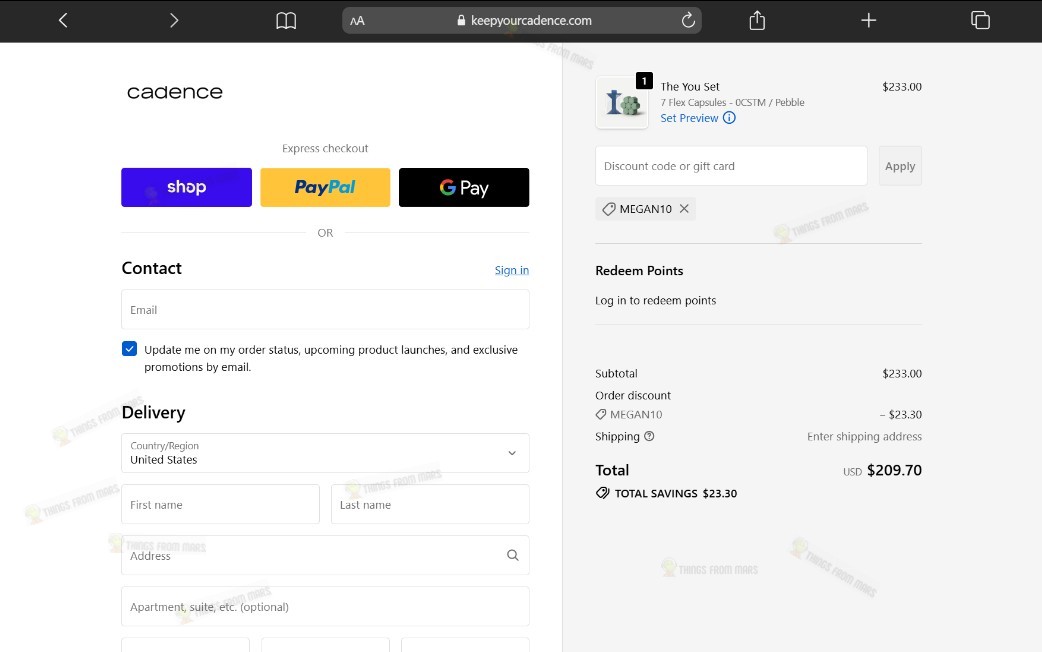Image resolution: width=1042 pixels, height=652 pixels.
Task: Click The You Set product thumbnail
Action: (622, 103)
